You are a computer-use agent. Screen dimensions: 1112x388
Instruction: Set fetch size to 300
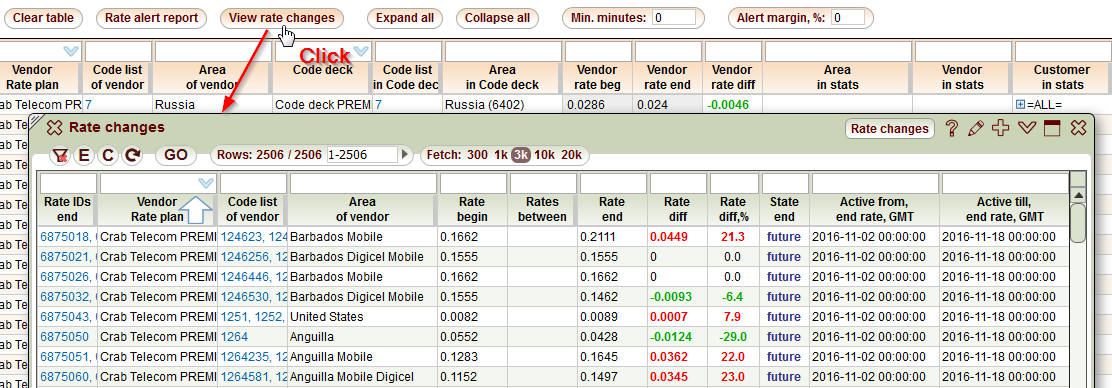point(477,155)
